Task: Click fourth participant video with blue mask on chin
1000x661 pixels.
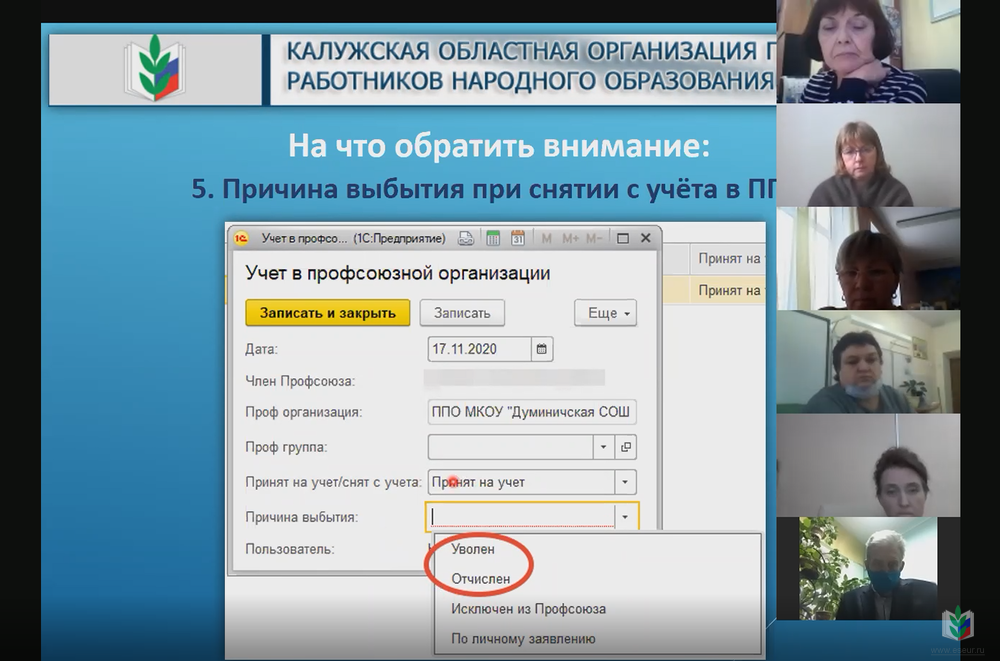Action: pos(868,362)
